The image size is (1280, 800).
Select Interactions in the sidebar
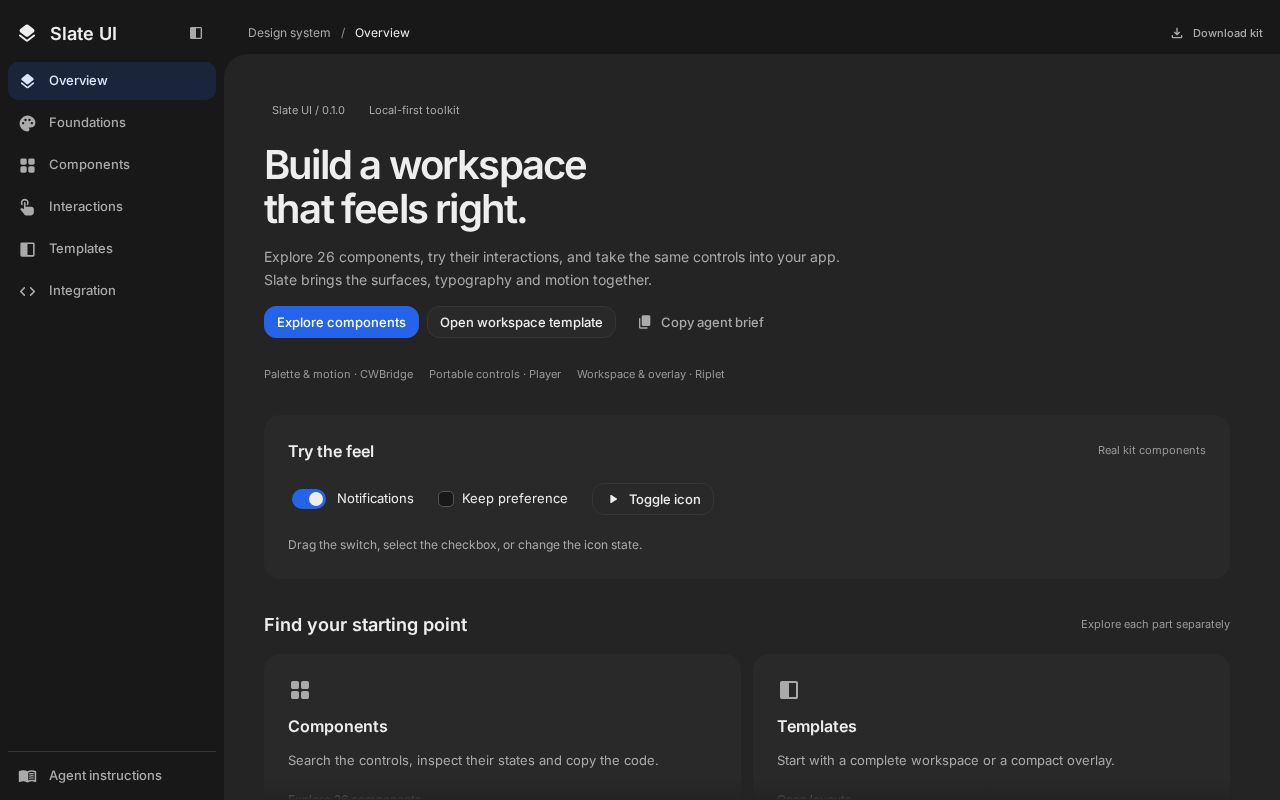pyautogui.click(x=112, y=207)
